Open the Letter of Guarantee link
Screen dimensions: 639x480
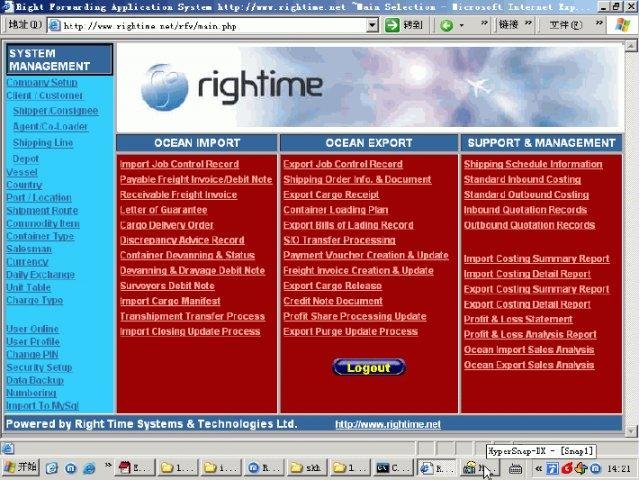pos(163,210)
